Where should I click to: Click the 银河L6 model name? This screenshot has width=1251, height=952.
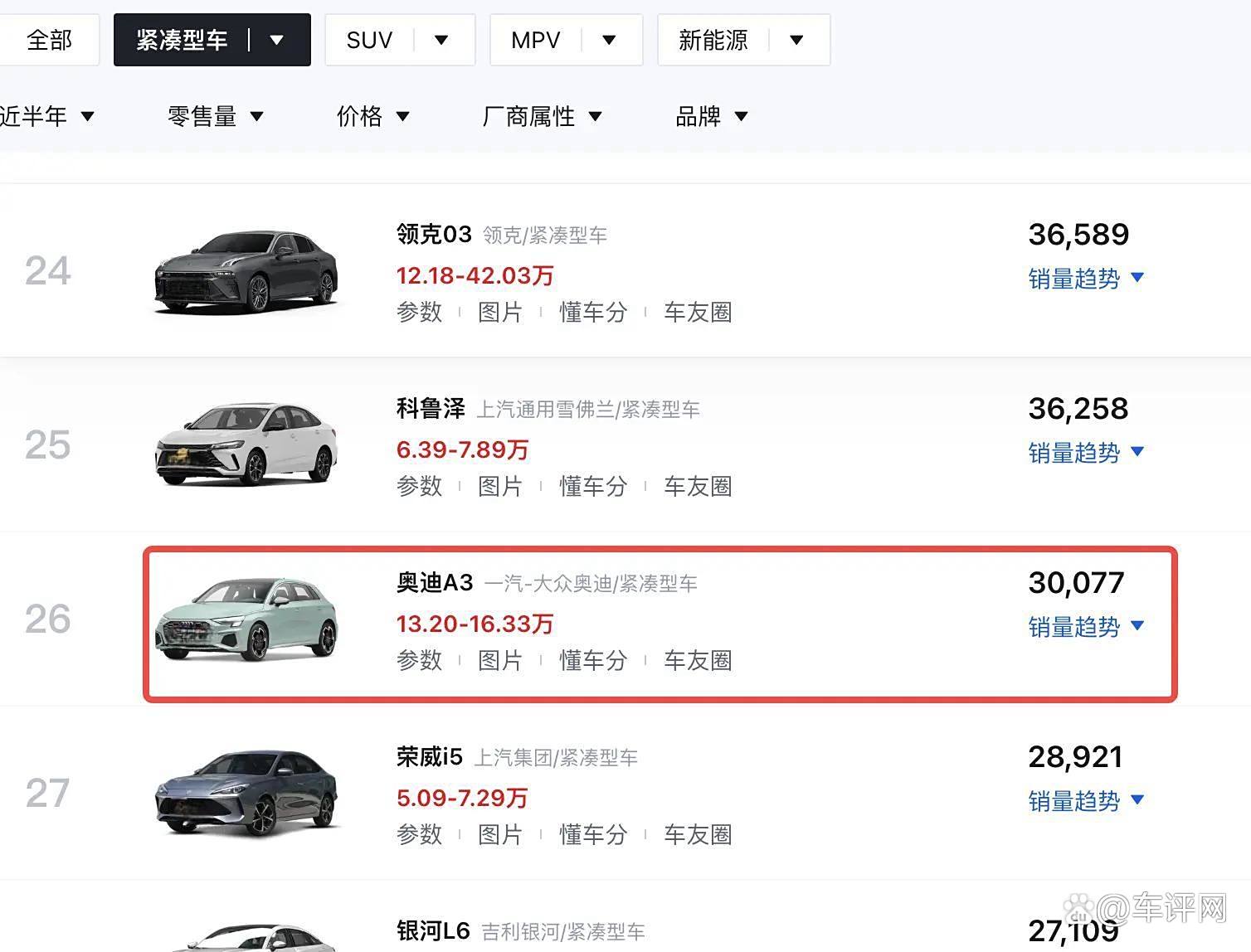pyautogui.click(x=431, y=930)
